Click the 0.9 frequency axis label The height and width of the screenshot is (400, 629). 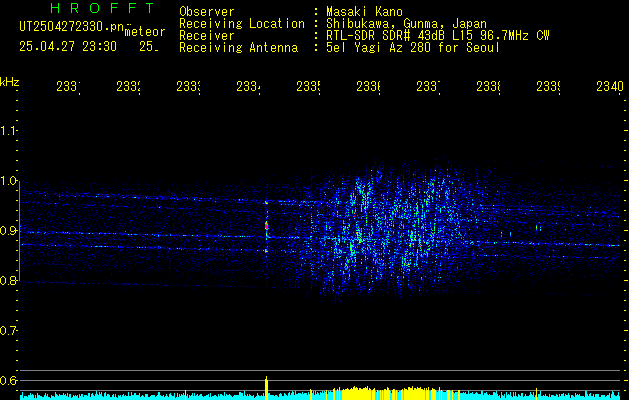[x=8, y=231]
